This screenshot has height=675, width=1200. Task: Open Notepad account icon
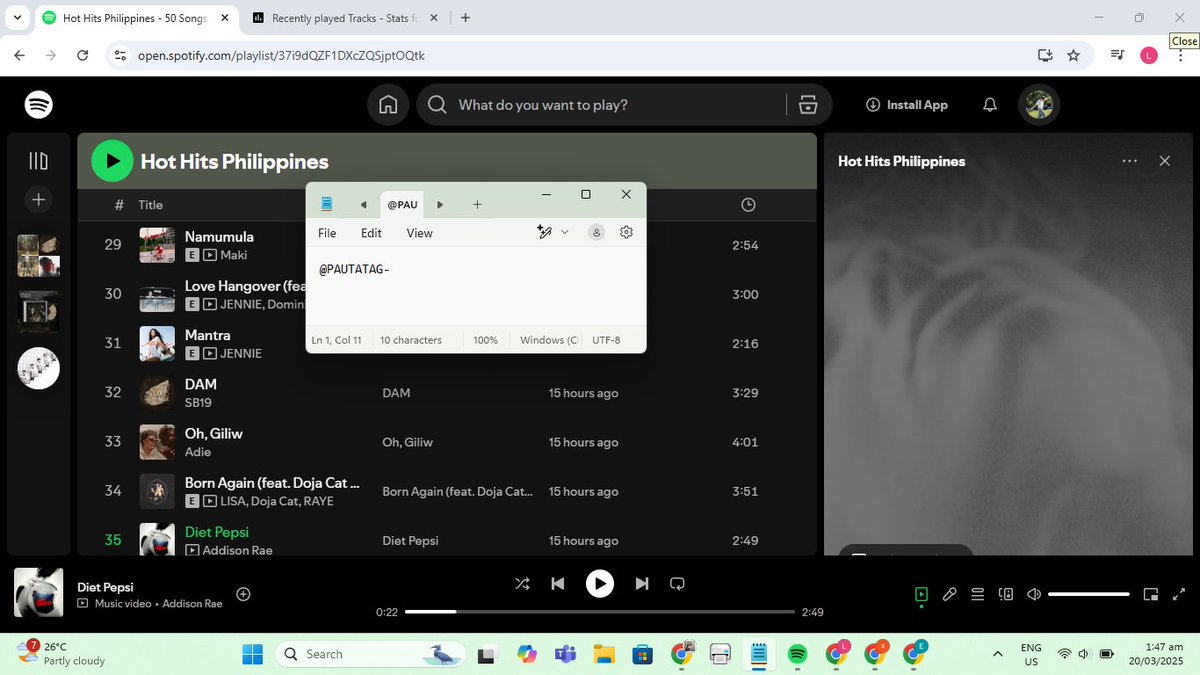[x=596, y=232]
